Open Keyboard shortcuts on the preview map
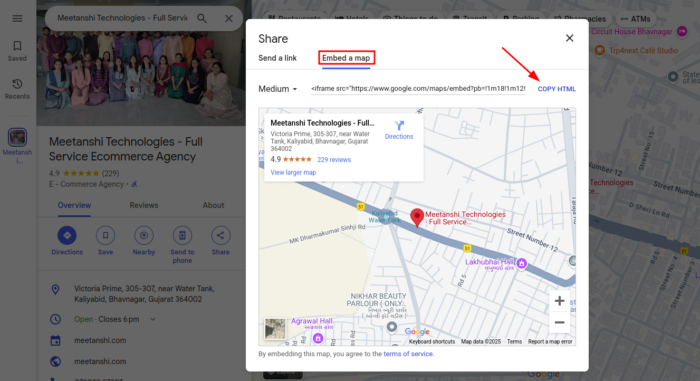 [x=432, y=342]
